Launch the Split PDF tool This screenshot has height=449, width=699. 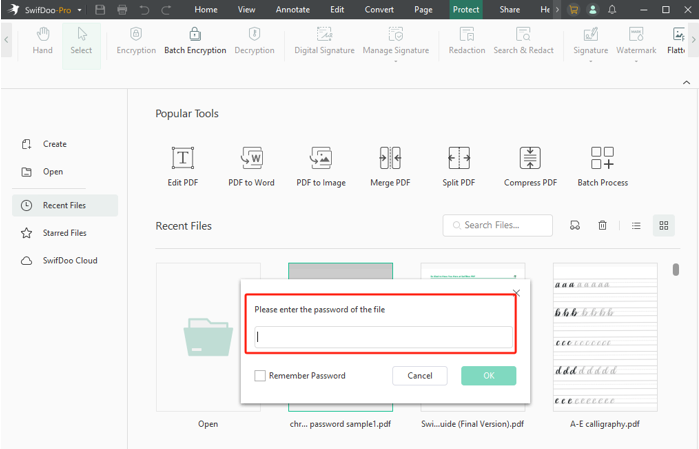pyautogui.click(x=459, y=166)
